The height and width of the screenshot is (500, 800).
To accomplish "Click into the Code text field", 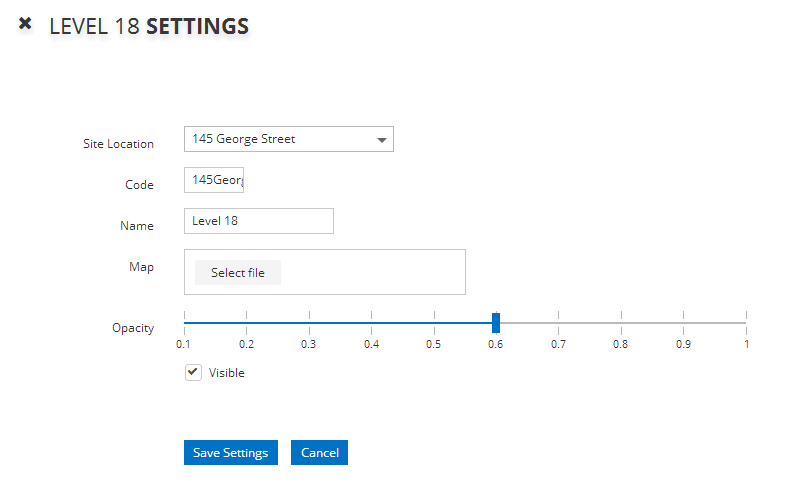I will coord(214,180).
